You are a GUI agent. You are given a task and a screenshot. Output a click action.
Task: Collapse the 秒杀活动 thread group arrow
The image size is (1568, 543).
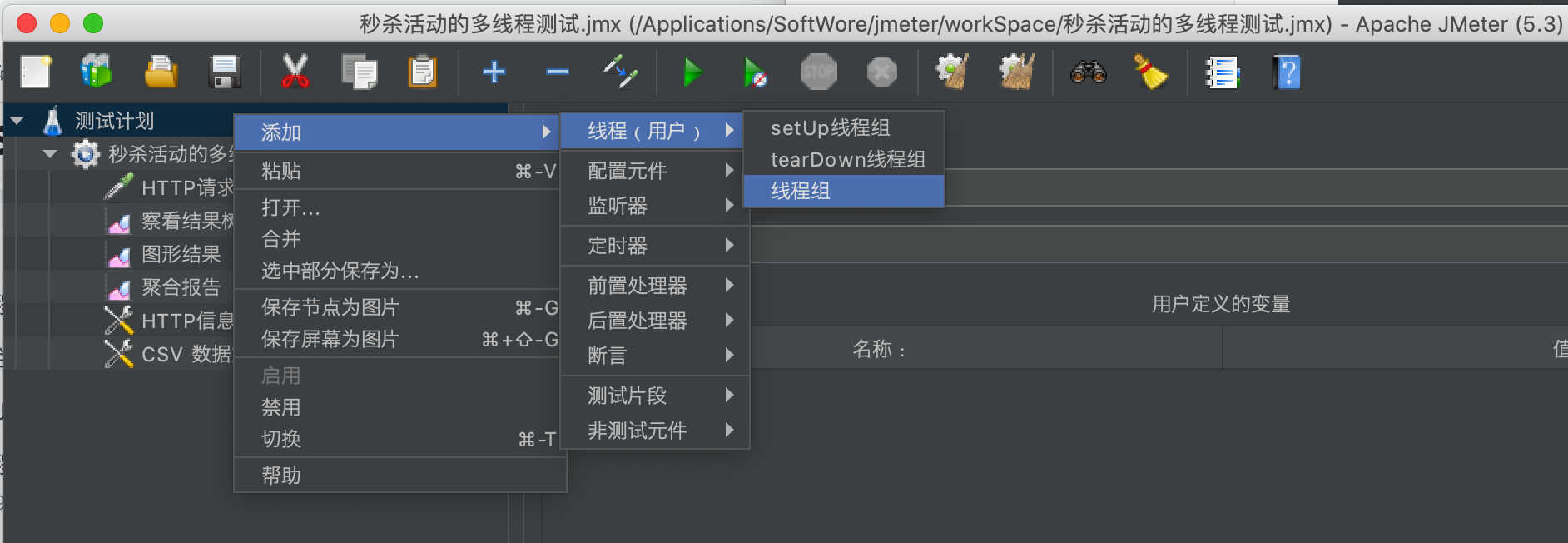pos(50,154)
